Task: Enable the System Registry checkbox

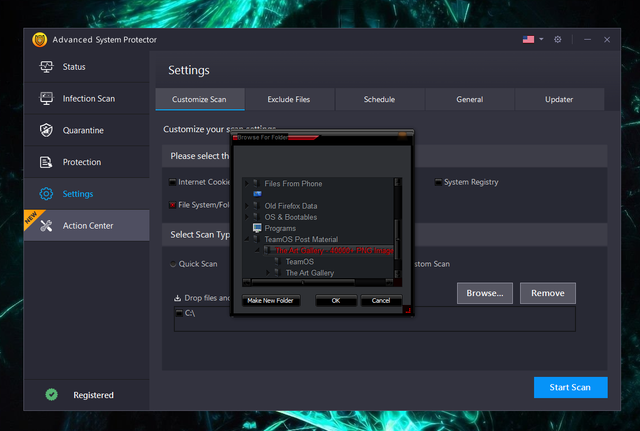Action: pyautogui.click(x=438, y=182)
